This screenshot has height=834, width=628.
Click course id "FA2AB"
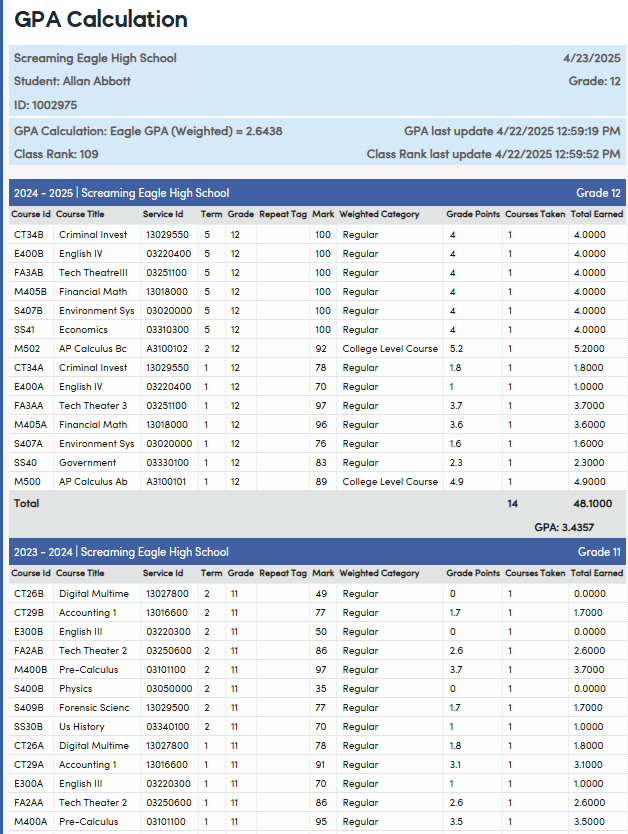point(29,651)
